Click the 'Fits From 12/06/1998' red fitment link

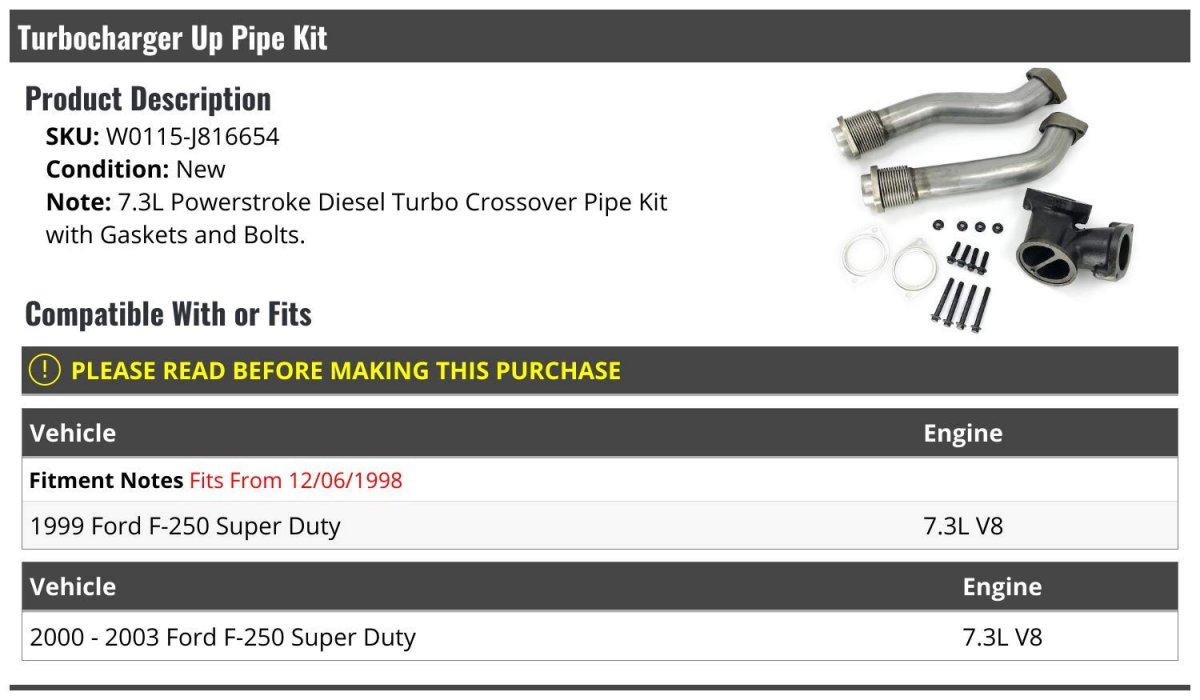(x=296, y=480)
